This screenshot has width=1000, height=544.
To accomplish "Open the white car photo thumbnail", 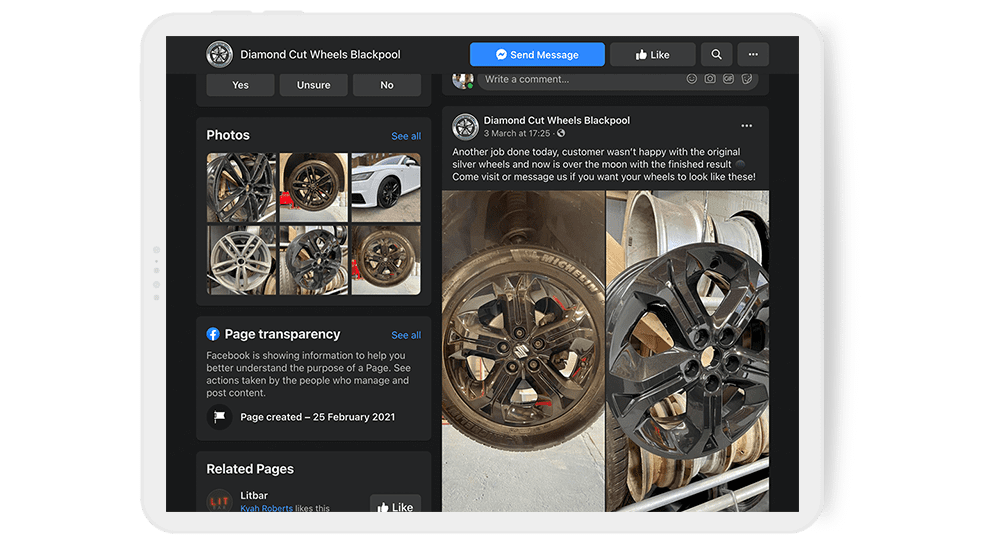I will [386, 187].
